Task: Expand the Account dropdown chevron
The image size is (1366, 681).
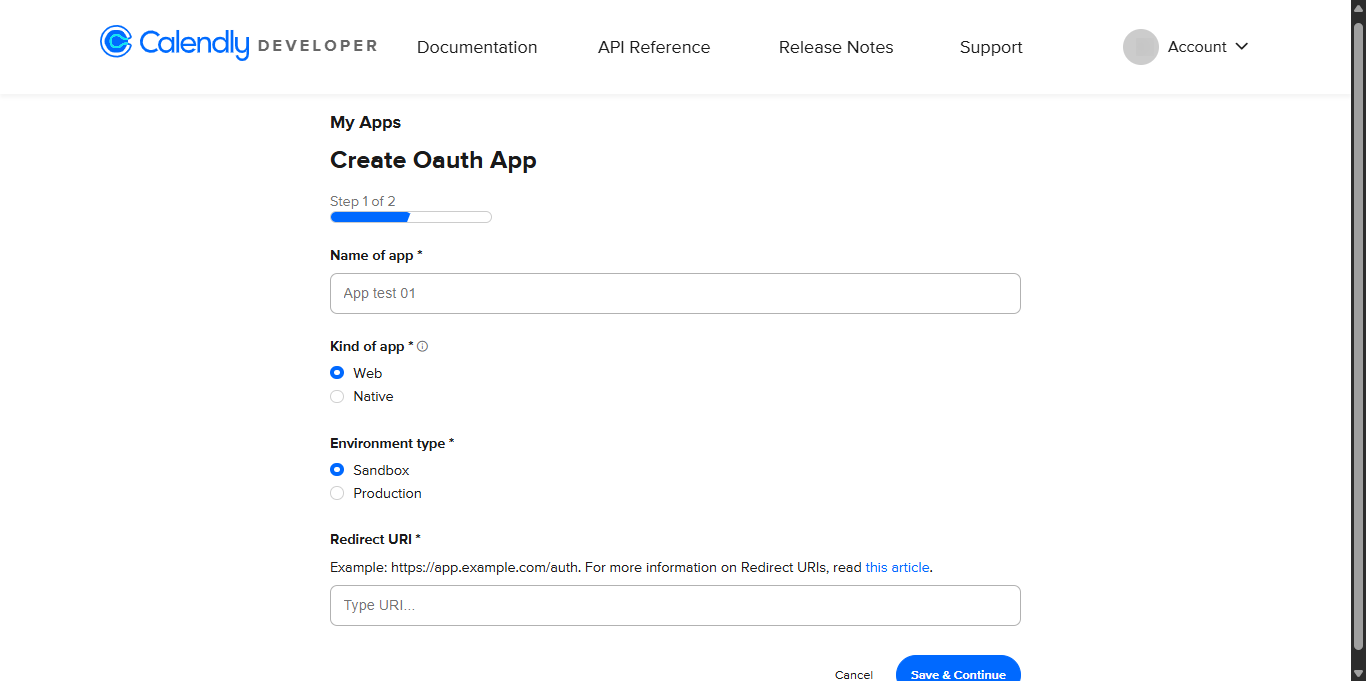Action: (x=1242, y=47)
